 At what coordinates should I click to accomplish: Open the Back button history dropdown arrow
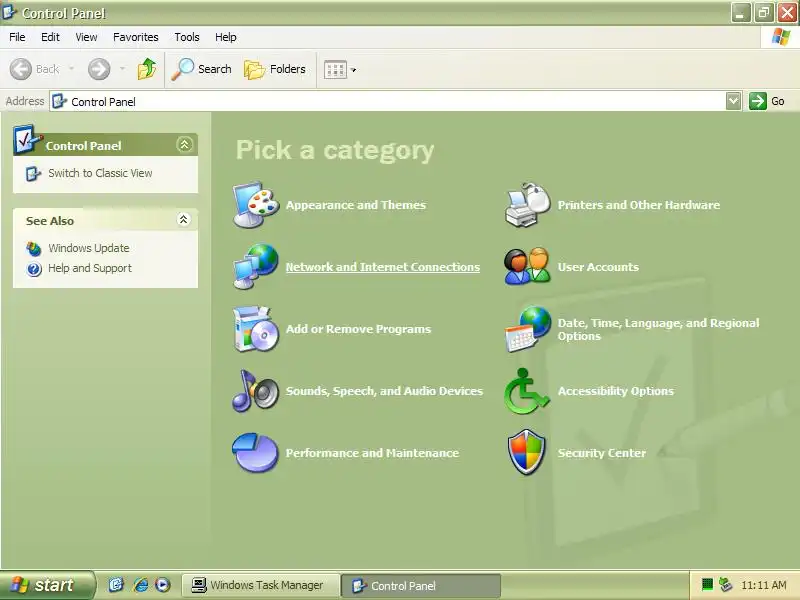(x=71, y=69)
